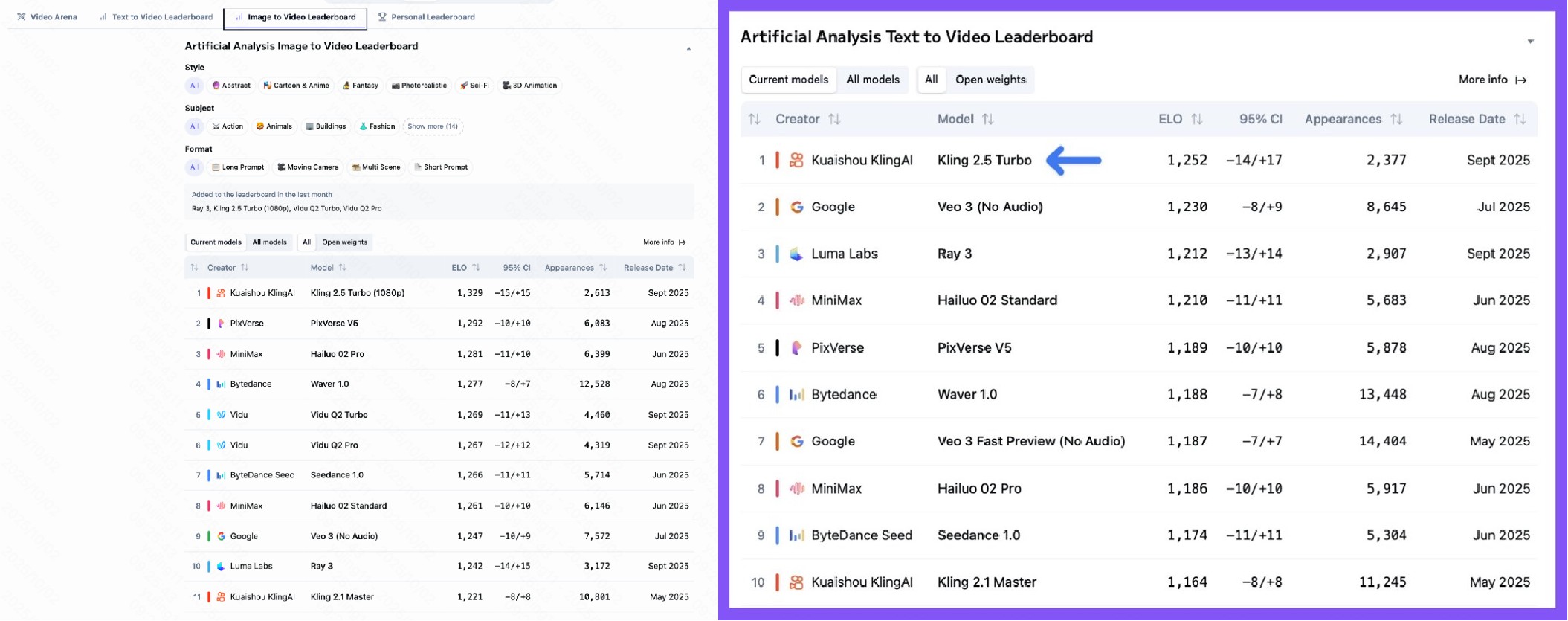The width and height of the screenshot is (1568, 621).
Task: Sort by Release Date in Text to Video table
Action: coord(1477,119)
